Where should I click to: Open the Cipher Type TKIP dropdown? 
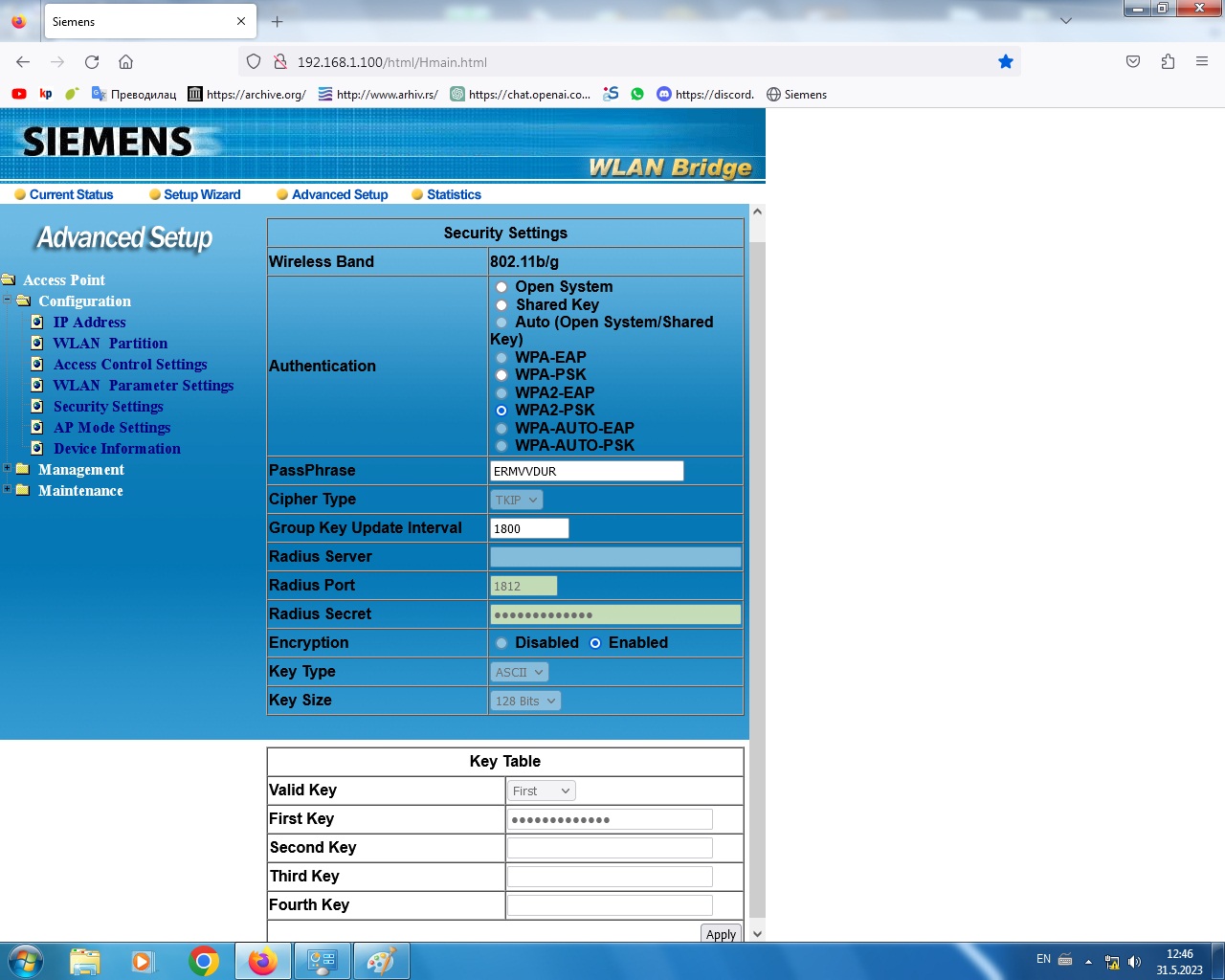(x=517, y=500)
